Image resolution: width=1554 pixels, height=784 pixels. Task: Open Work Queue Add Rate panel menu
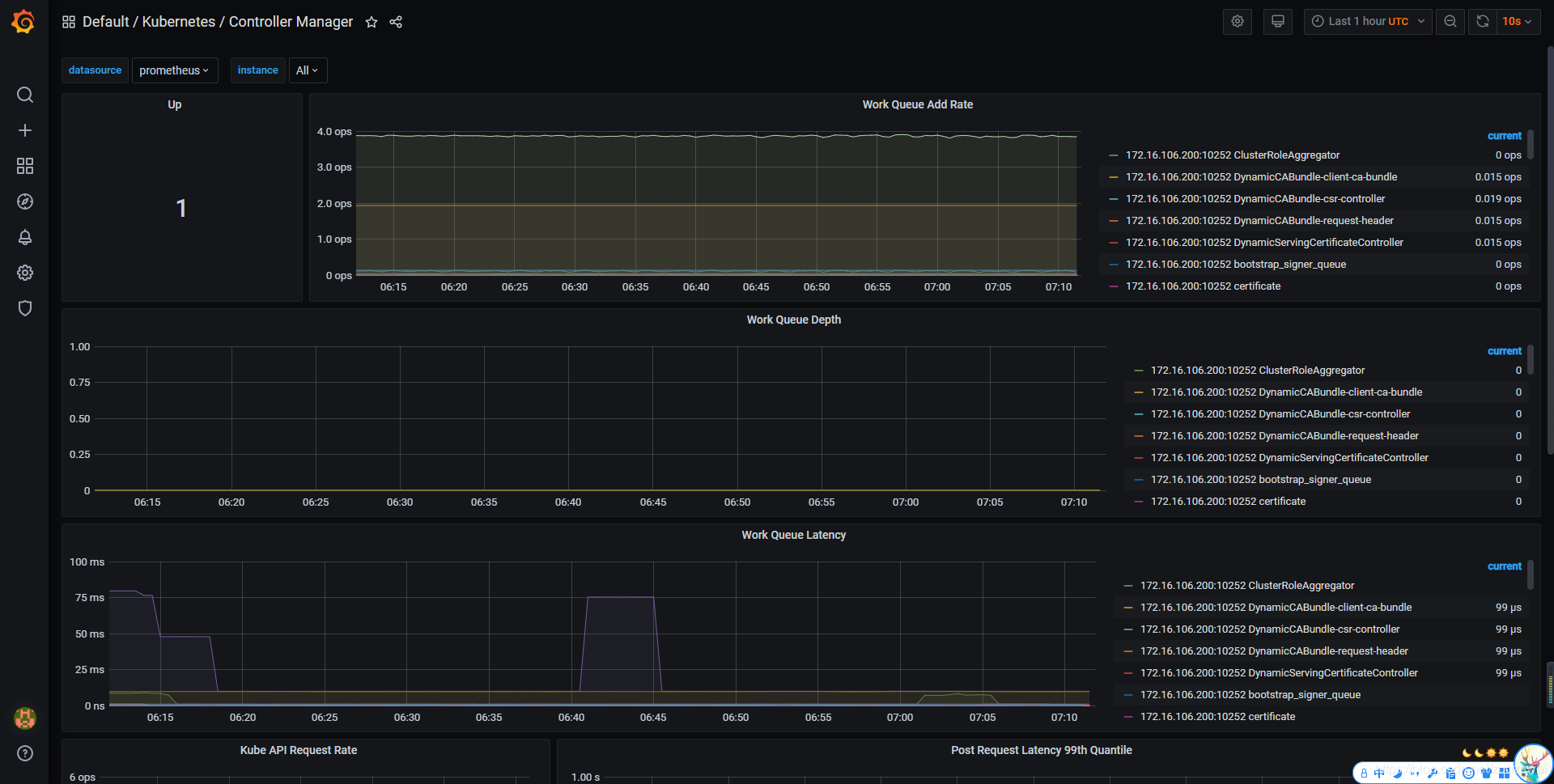click(x=918, y=104)
